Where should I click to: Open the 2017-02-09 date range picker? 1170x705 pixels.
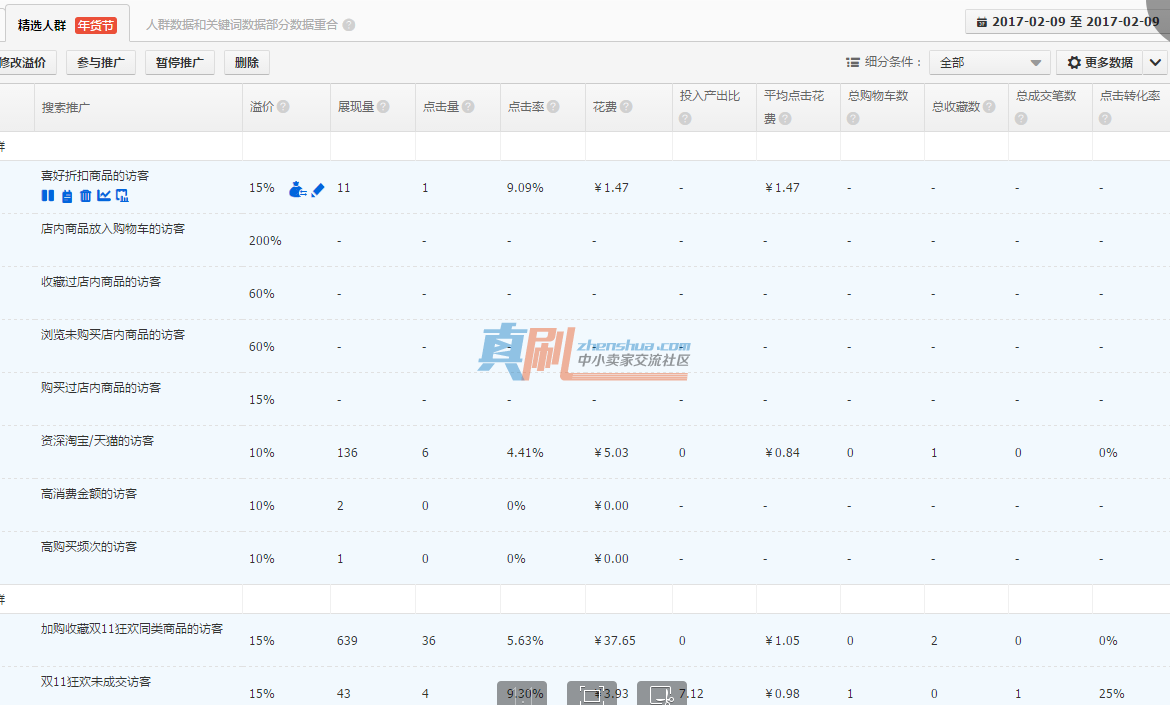coord(1068,22)
